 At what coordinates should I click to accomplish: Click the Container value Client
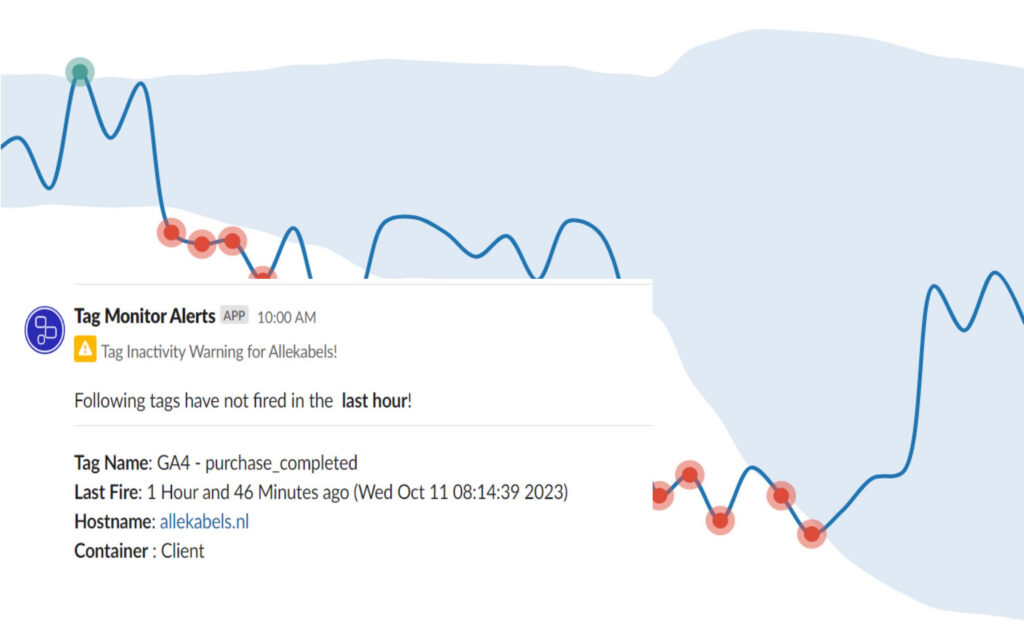(182, 550)
